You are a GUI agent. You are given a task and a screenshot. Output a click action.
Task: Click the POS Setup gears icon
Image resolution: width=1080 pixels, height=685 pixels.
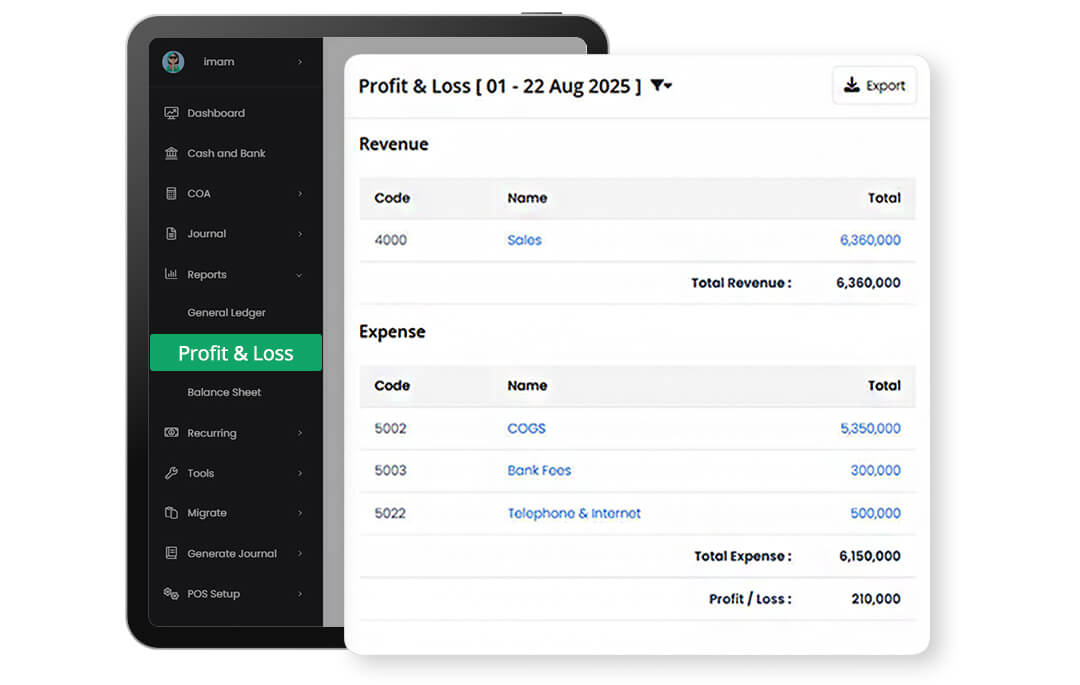click(x=171, y=593)
